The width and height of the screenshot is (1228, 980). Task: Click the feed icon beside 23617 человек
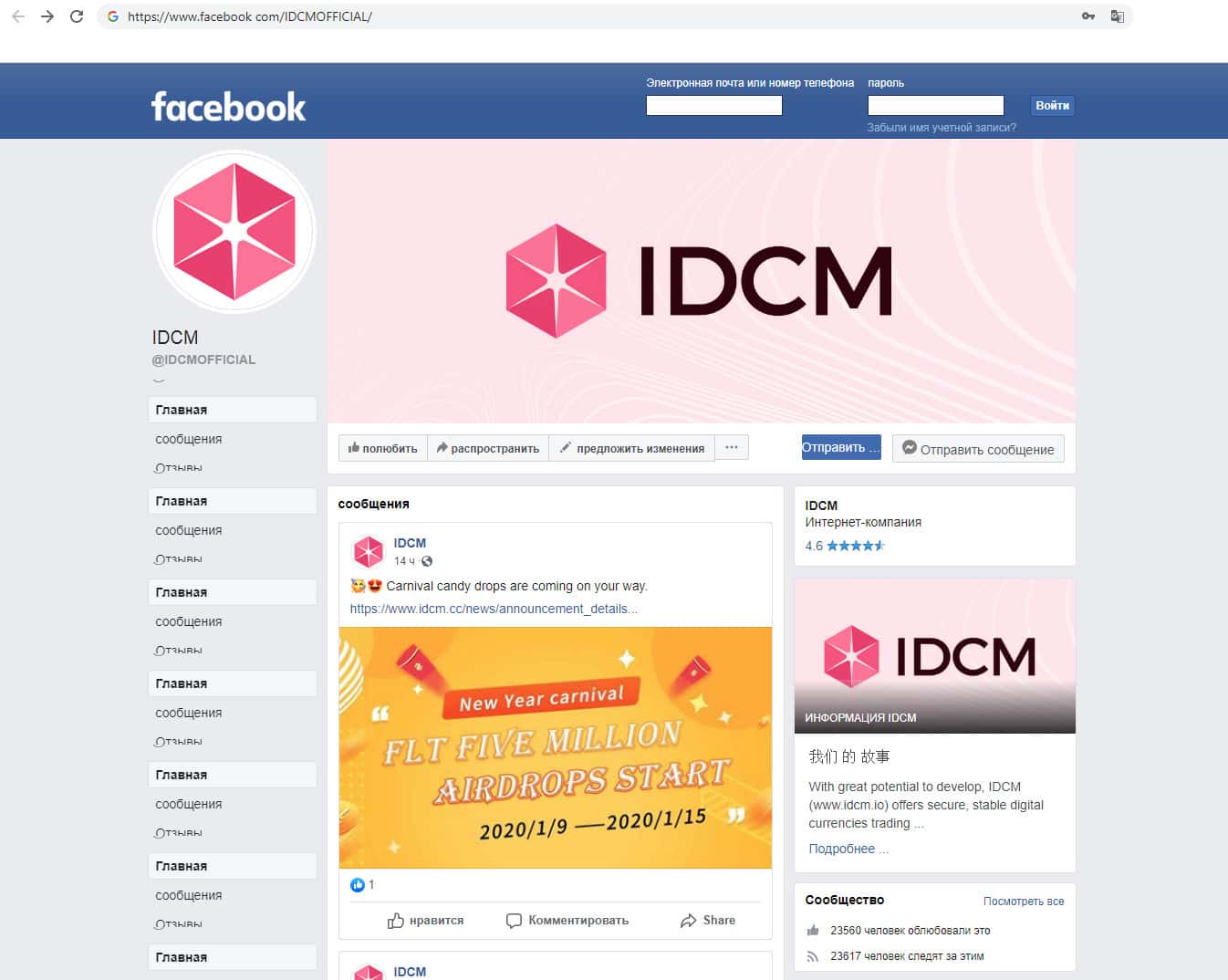pos(813,956)
